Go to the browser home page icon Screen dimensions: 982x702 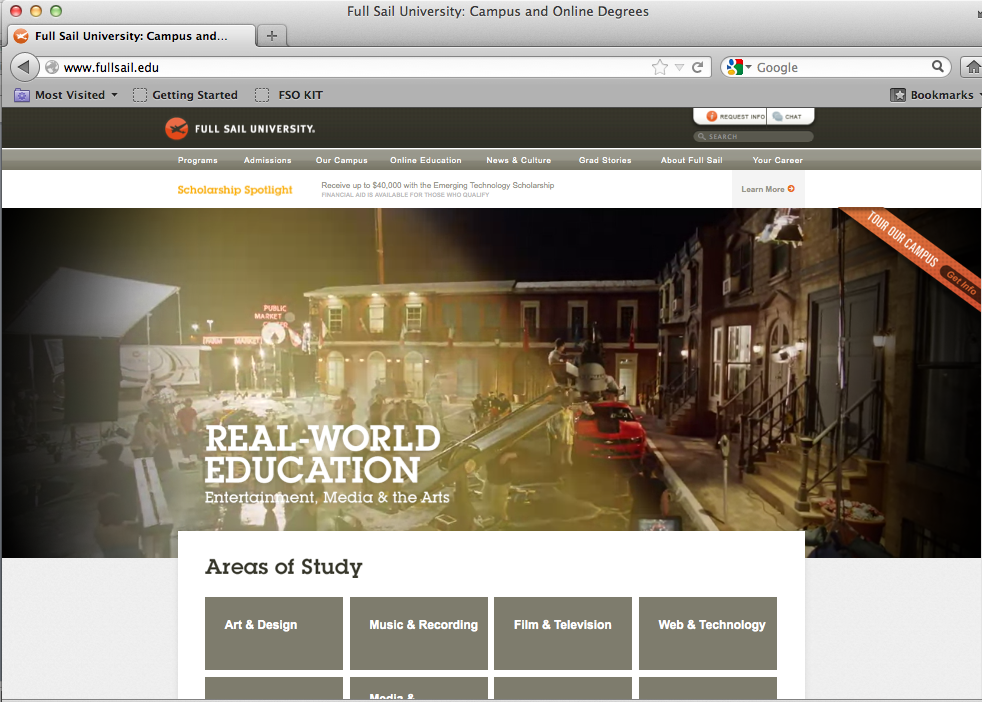pos(973,66)
